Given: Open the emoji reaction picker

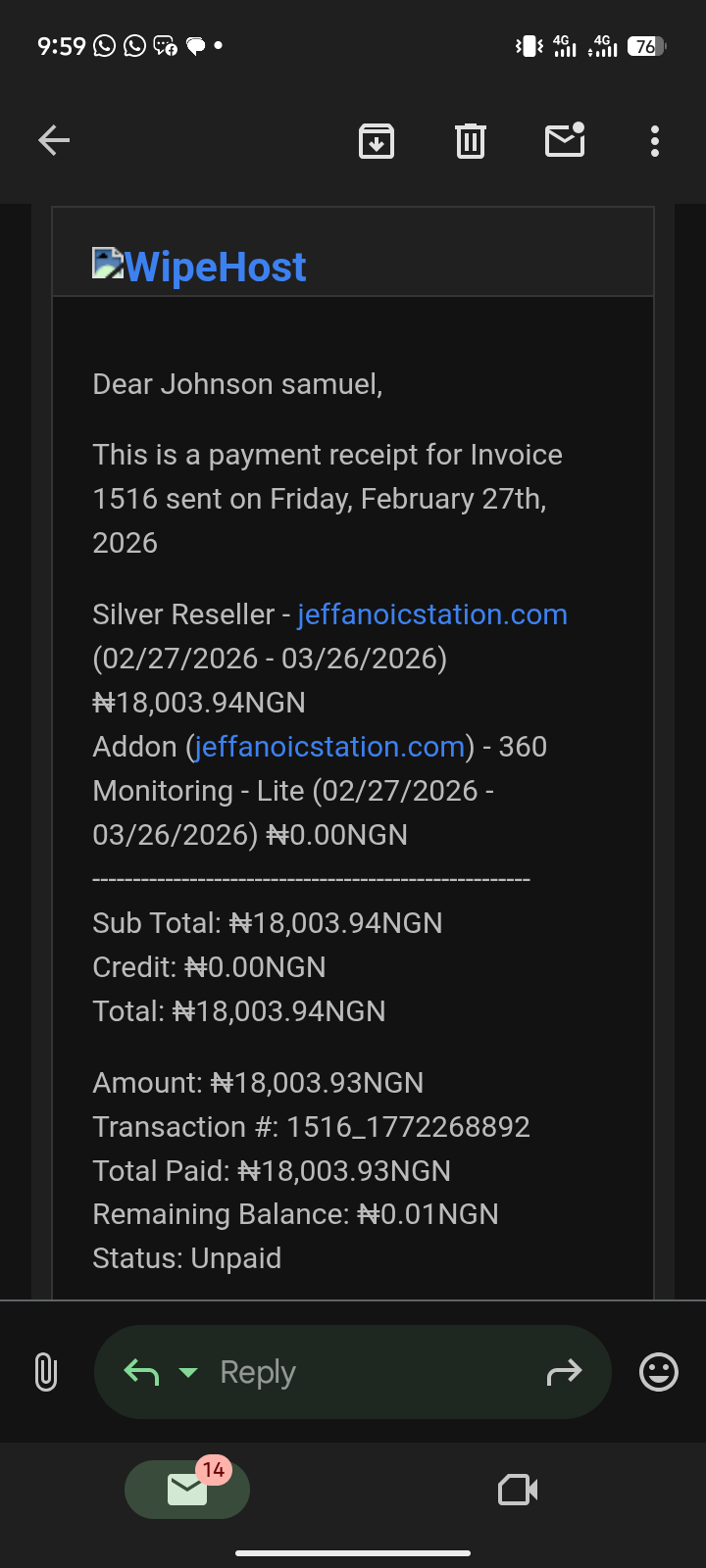Looking at the screenshot, I should 659,1372.
